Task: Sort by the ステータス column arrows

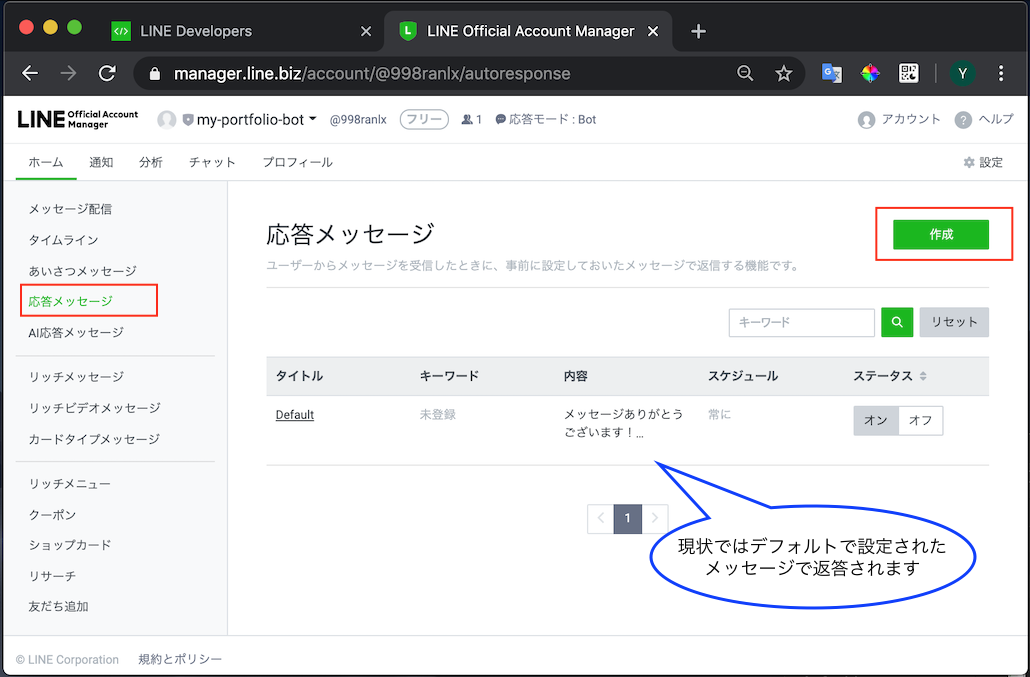Action: [923, 376]
